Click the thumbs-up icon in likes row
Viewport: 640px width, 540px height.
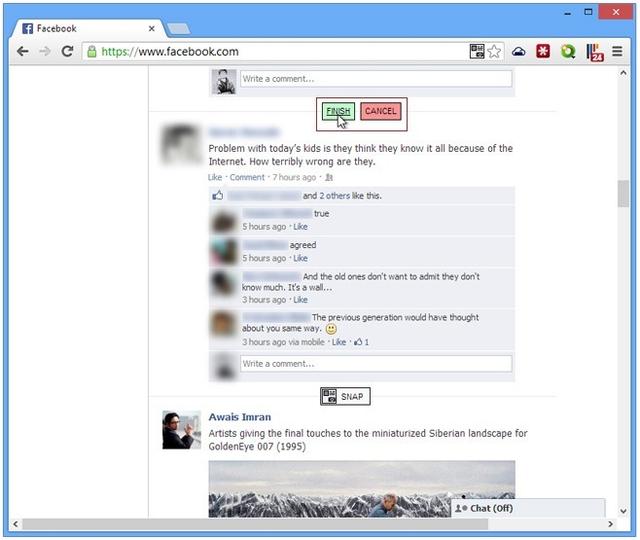point(218,195)
